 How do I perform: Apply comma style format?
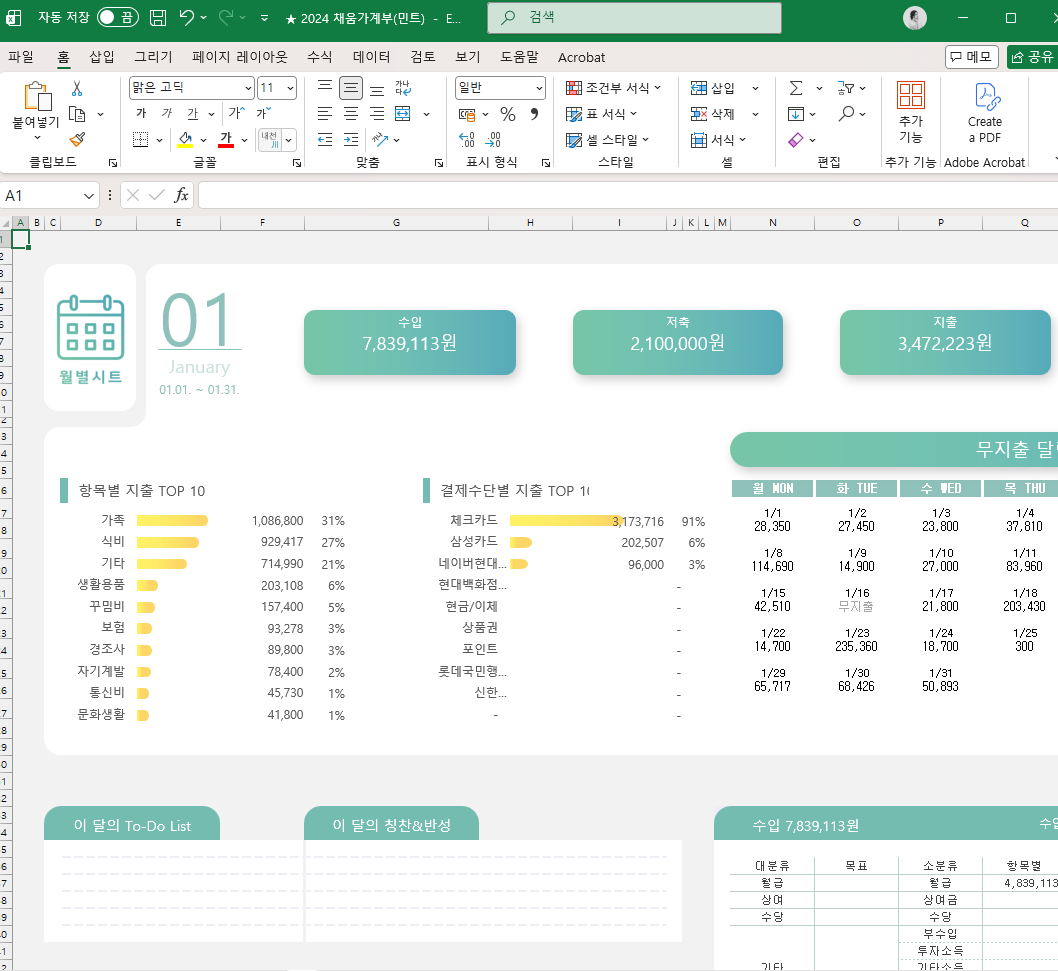click(x=534, y=114)
